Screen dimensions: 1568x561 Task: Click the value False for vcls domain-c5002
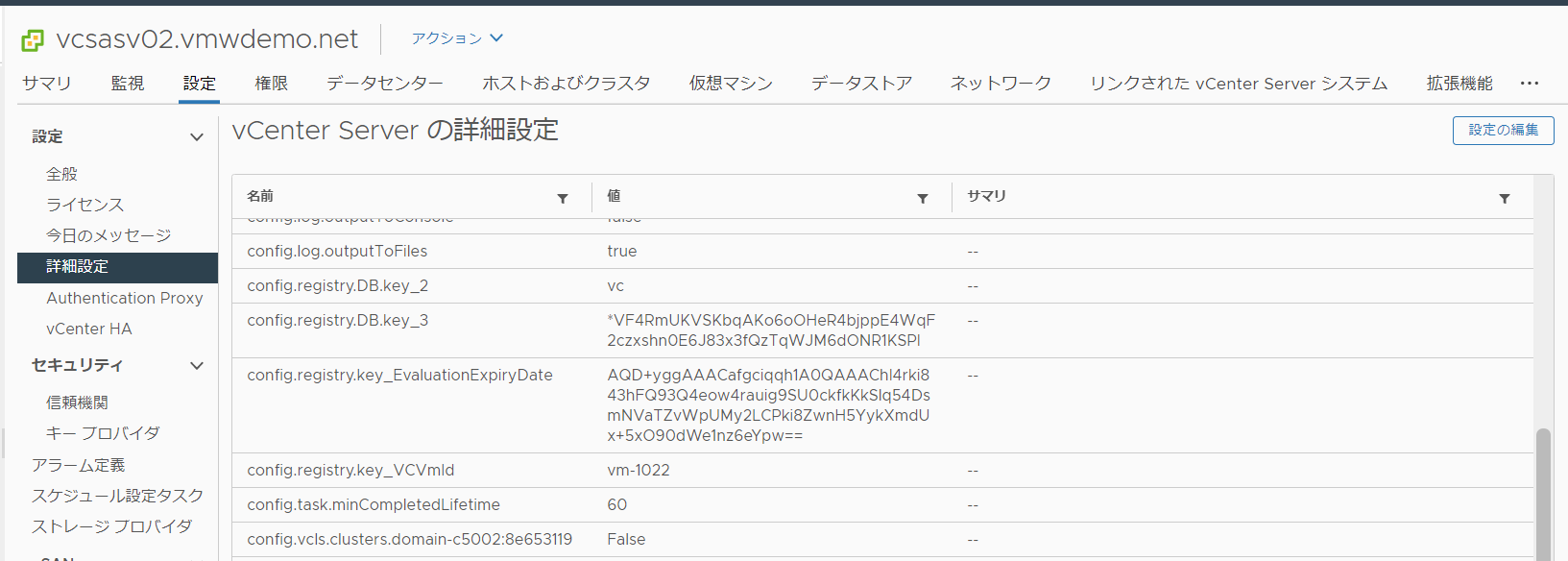(626, 539)
